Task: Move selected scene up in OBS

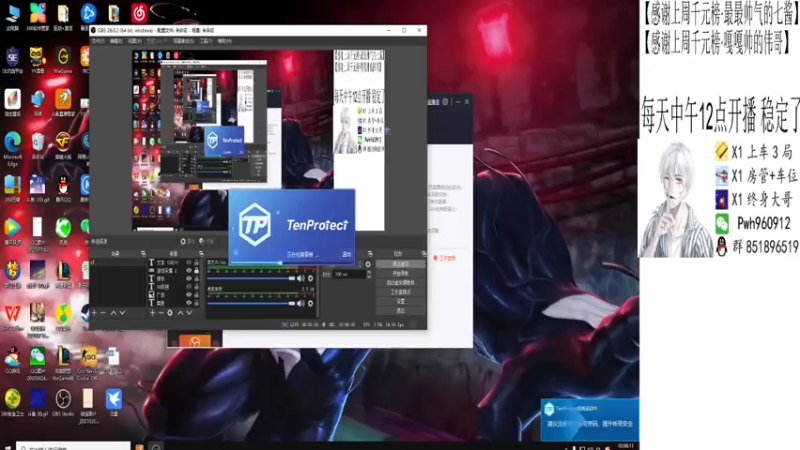Action: [113, 313]
